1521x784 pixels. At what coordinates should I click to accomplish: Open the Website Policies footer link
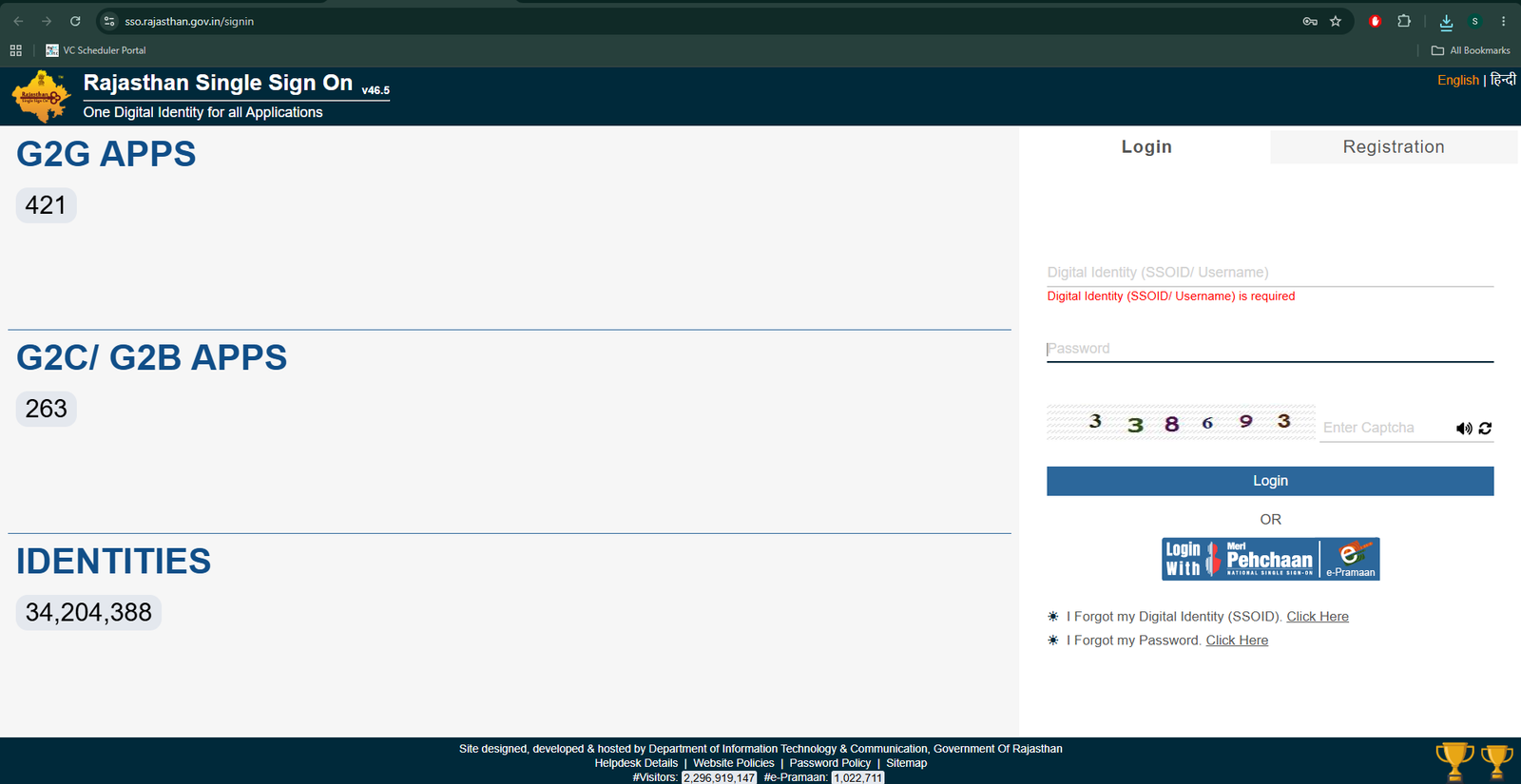point(734,763)
